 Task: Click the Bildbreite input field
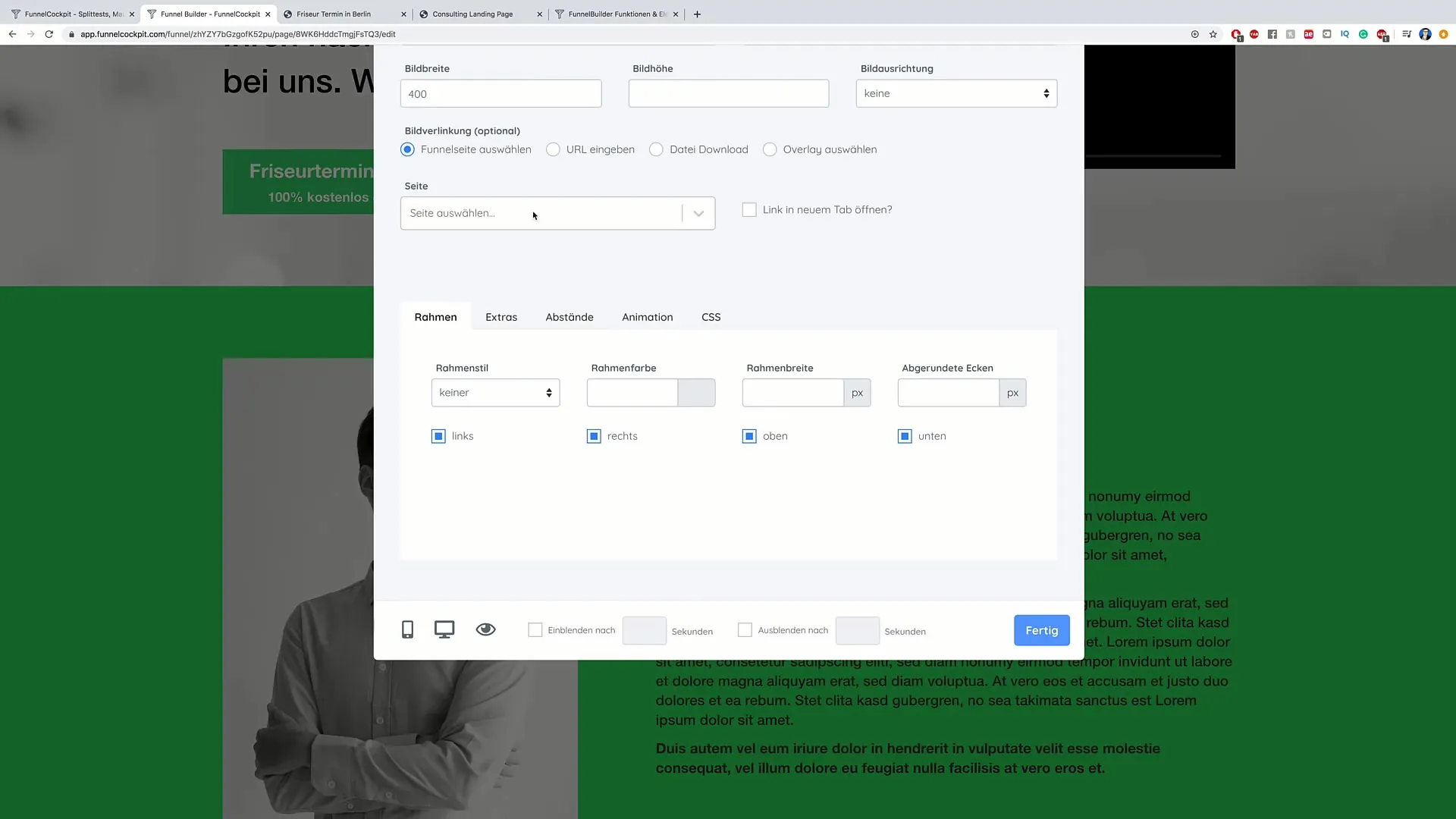(x=501, y=93)
